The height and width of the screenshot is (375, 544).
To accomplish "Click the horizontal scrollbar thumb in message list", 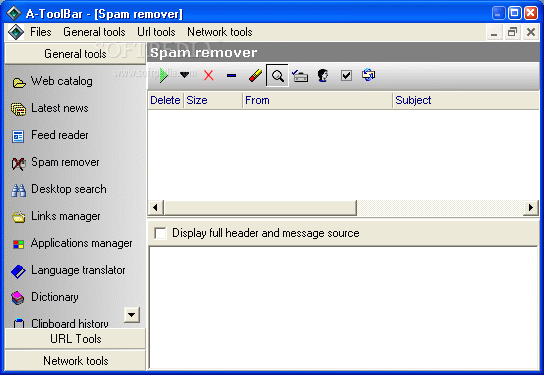I will [260, 208].
